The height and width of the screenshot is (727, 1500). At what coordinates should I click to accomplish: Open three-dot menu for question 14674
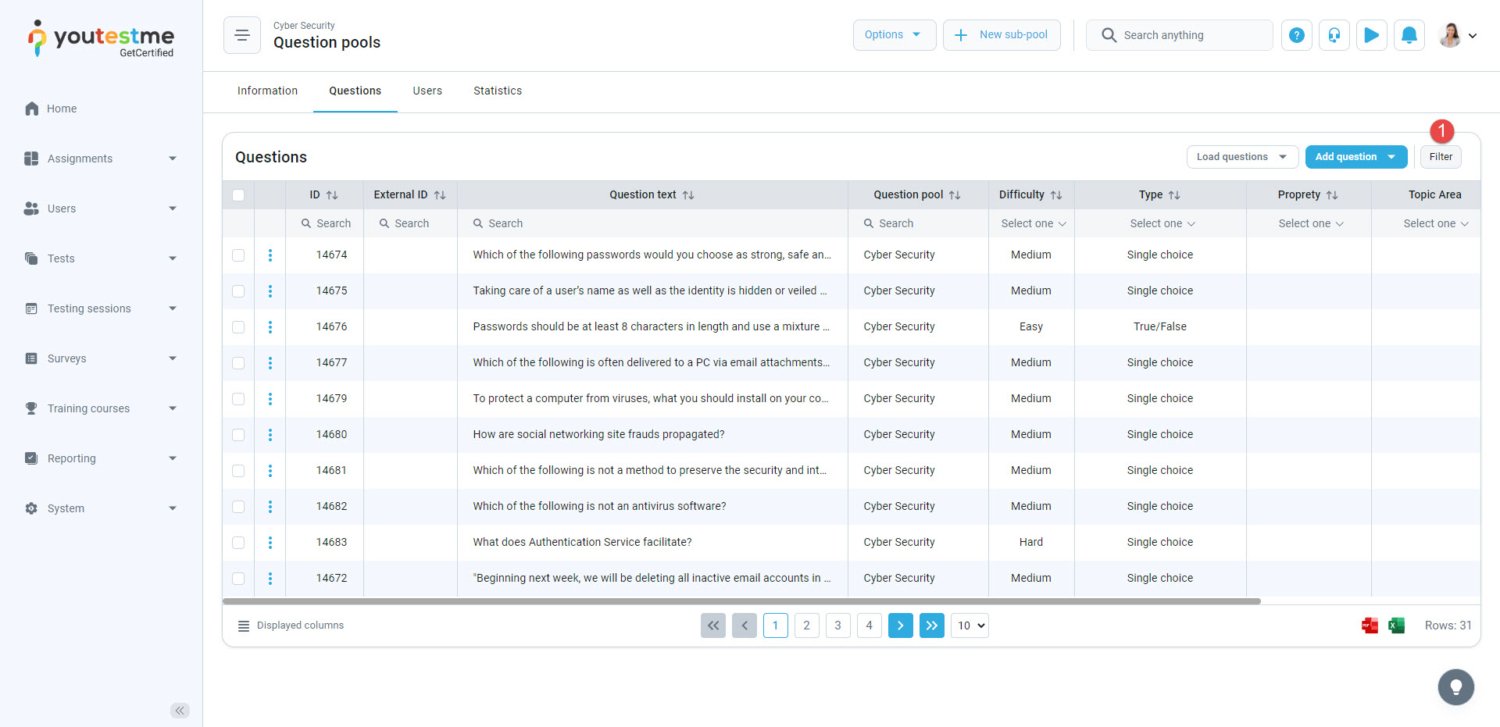270,255
